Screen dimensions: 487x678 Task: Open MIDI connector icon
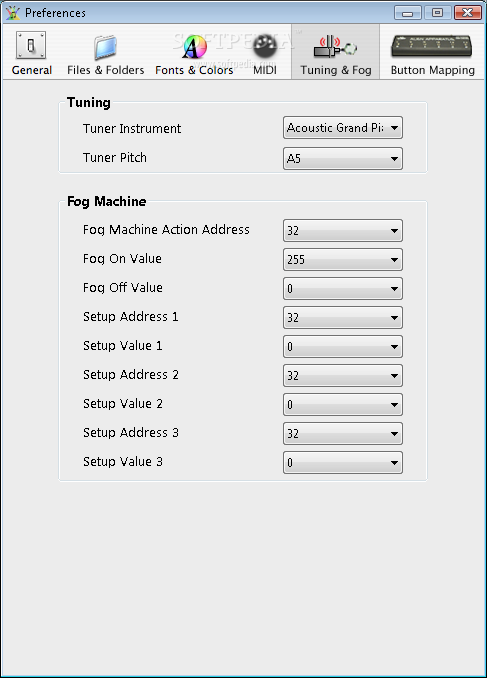coord(265,46)
